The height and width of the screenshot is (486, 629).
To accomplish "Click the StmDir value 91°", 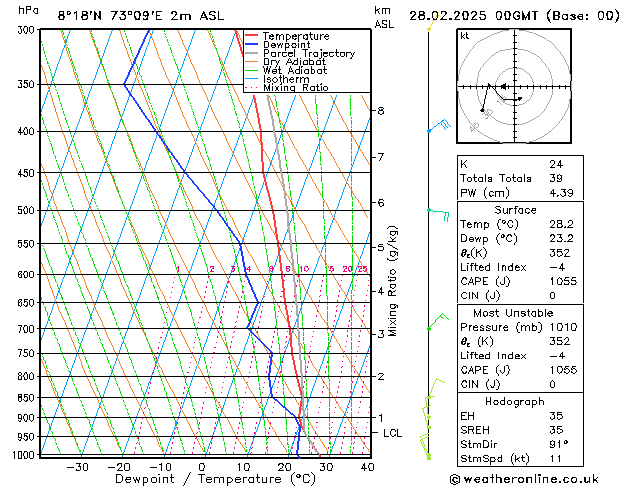I will pos(559,444).
